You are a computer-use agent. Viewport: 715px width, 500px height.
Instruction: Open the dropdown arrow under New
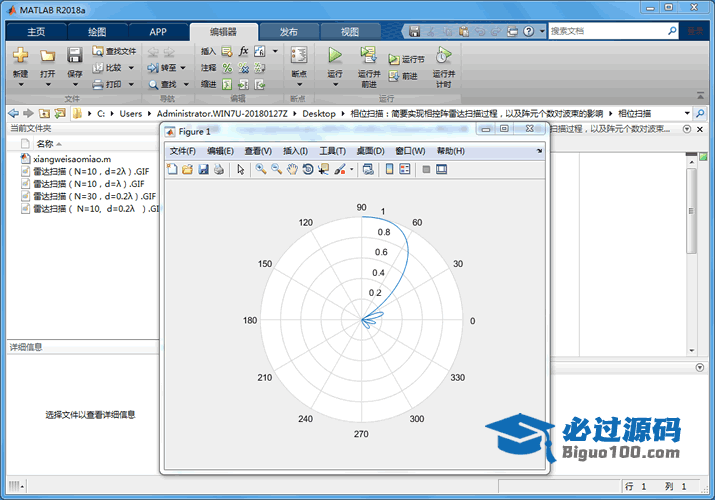pos(21,85)
